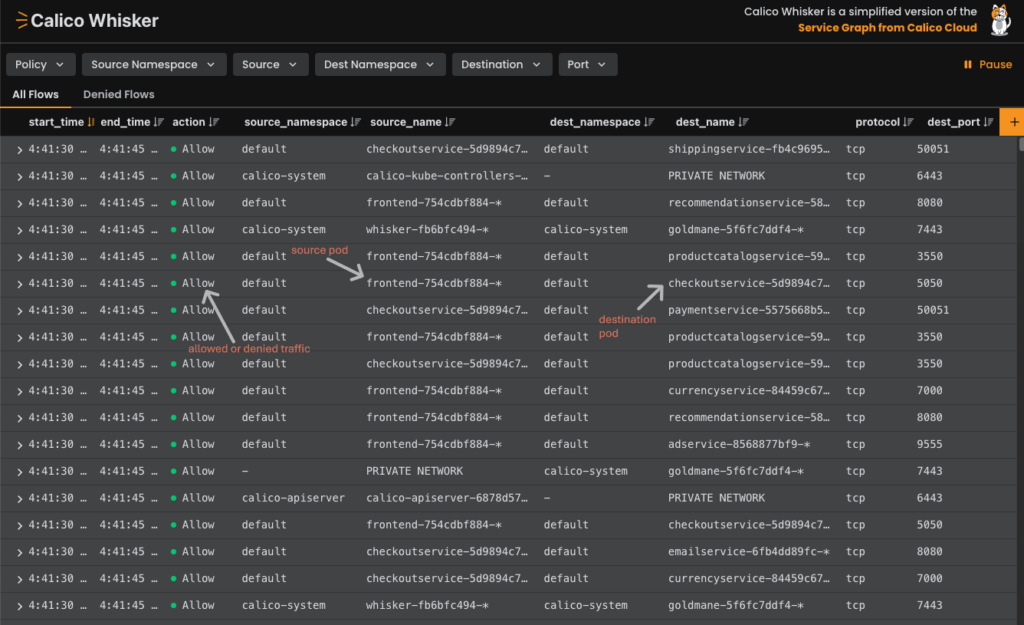This screenshot has height=625, width=1024.
Task: Sort by dest_port column icon
Action: pos(988,122)
